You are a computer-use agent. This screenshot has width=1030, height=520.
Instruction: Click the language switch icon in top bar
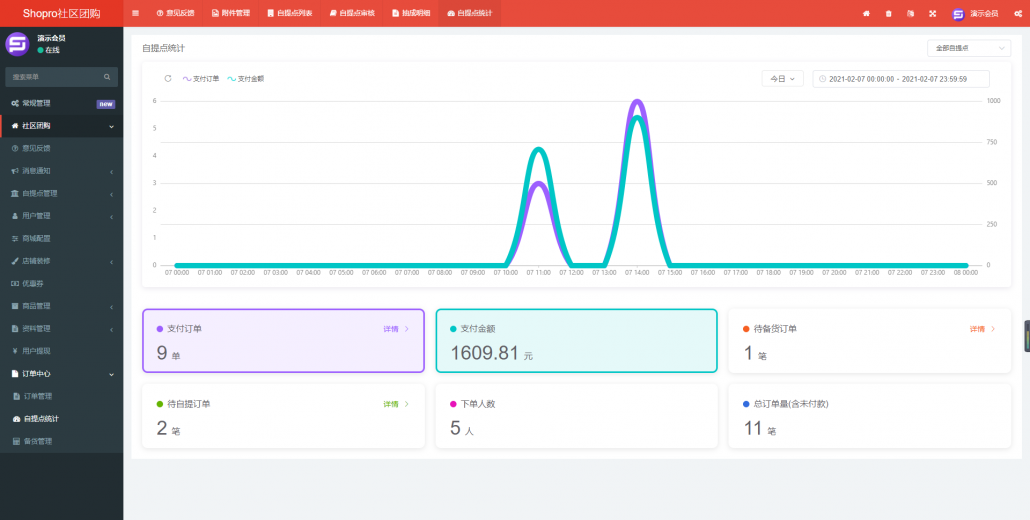click(910, 13)
